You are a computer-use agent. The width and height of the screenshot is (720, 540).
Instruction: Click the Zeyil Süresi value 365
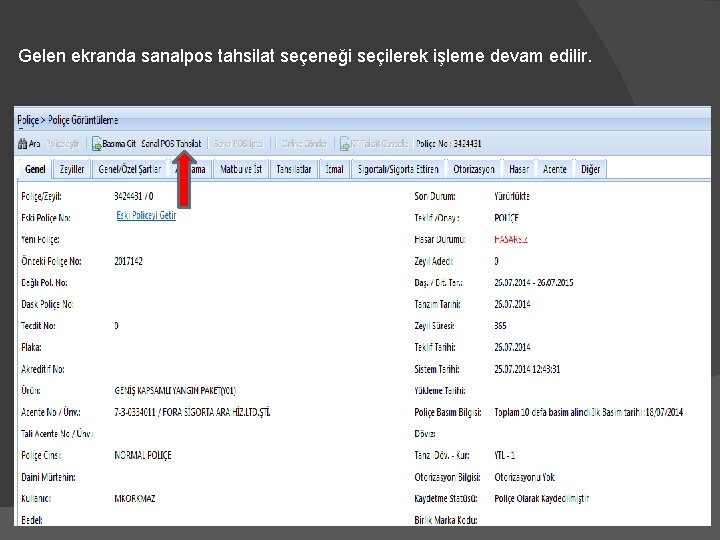click(x=500, y=326)
